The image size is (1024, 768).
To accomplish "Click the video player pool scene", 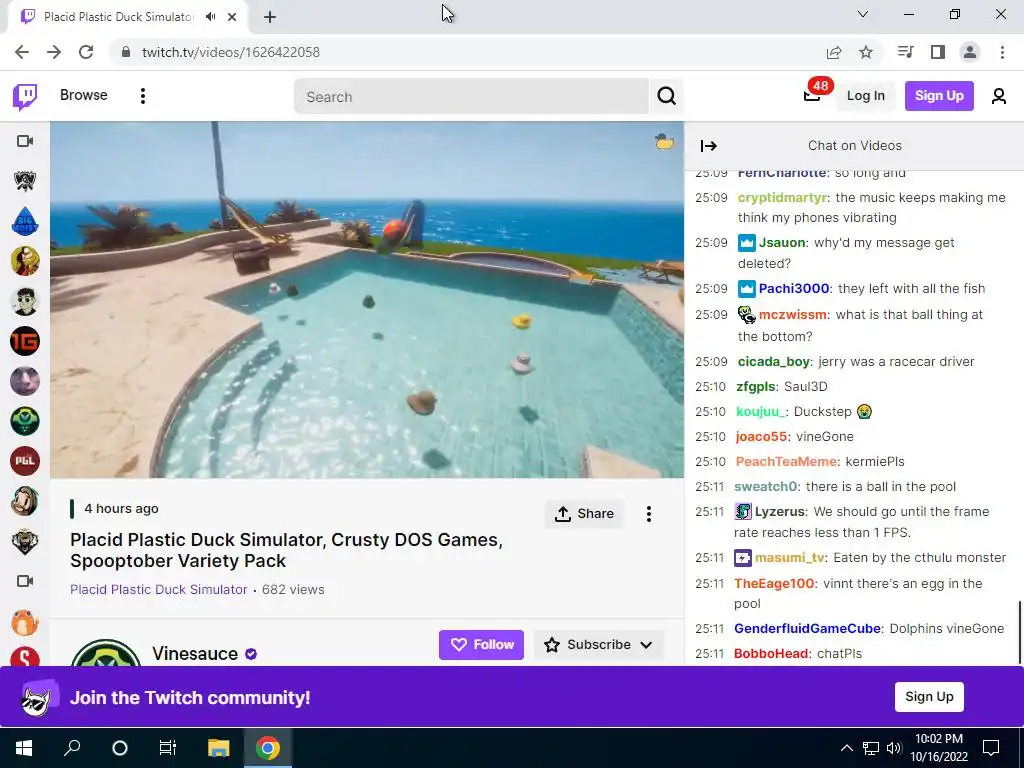I will coord(367,300).
